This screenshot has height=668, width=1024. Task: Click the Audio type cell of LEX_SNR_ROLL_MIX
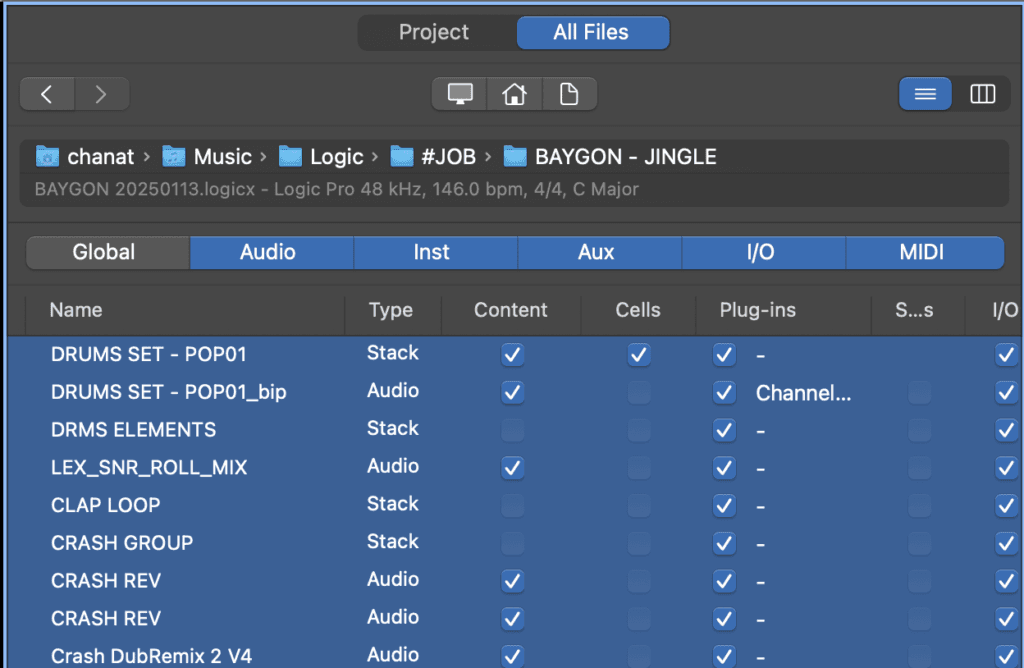392,466
